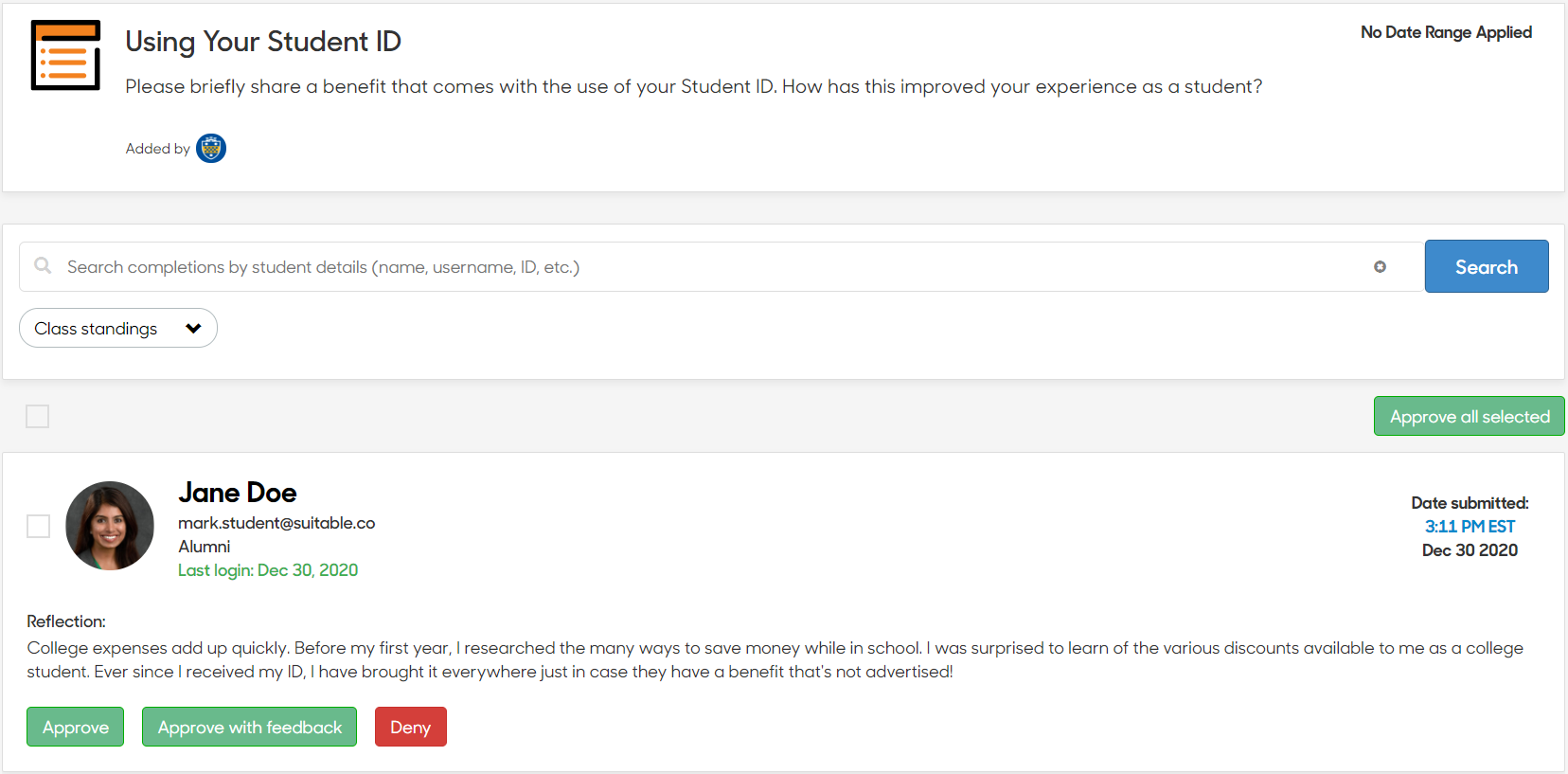This screenshot has height=774, width=1568.
Task: Toggle the select-all checkbox above the list
Action: coord(38,416)
